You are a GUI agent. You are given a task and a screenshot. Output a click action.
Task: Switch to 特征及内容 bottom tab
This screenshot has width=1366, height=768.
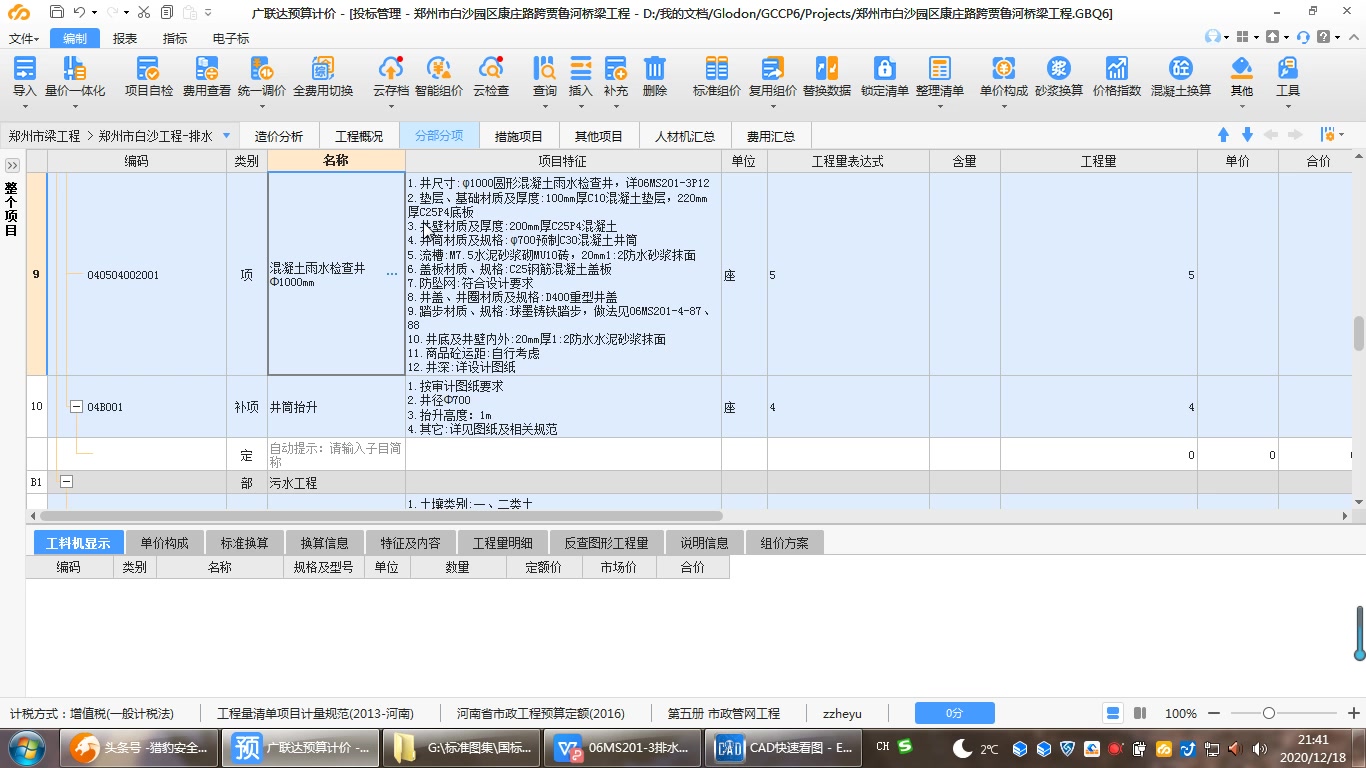tap(410, 543)
